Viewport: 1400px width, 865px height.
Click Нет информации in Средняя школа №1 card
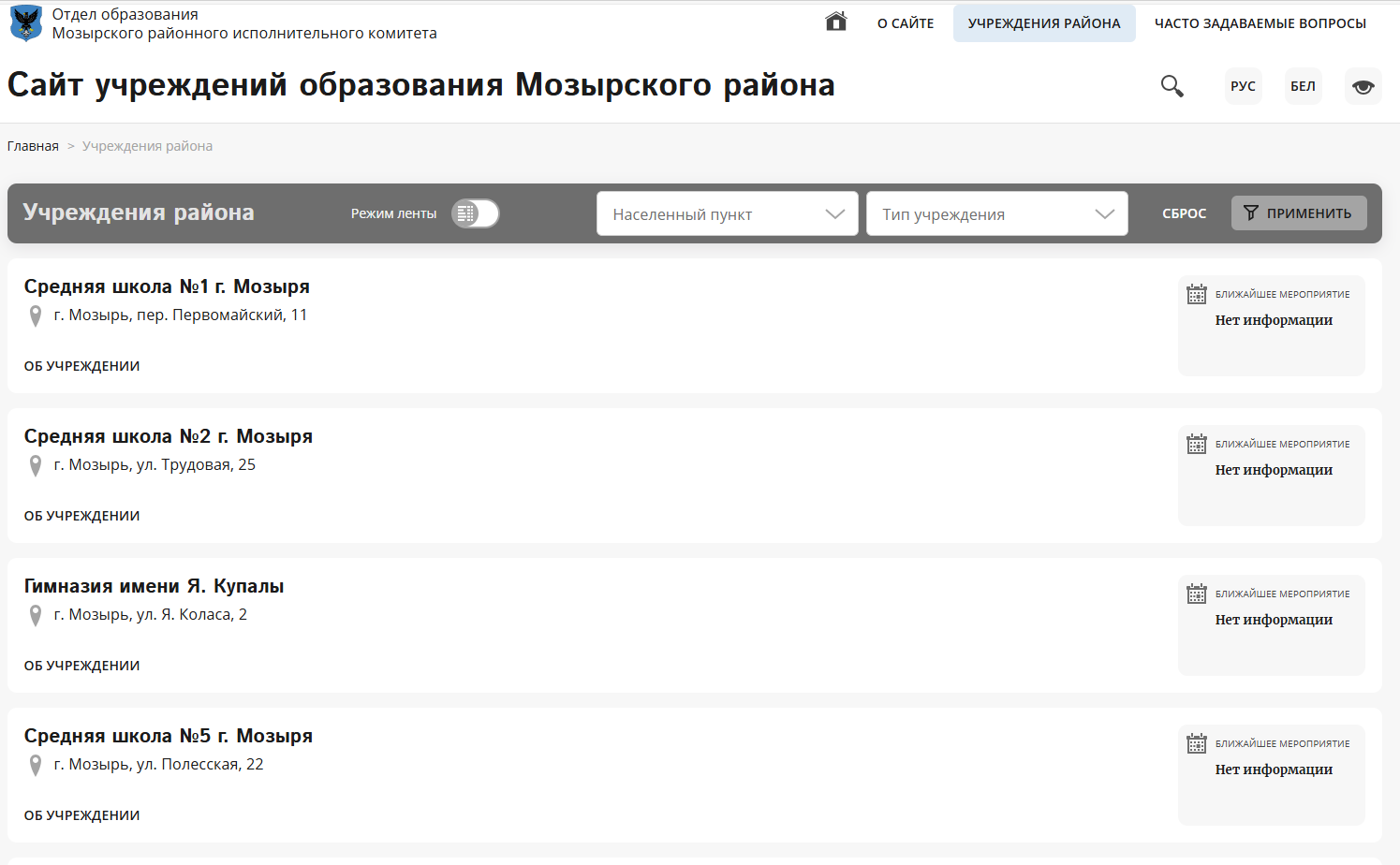pos(1274,320)
